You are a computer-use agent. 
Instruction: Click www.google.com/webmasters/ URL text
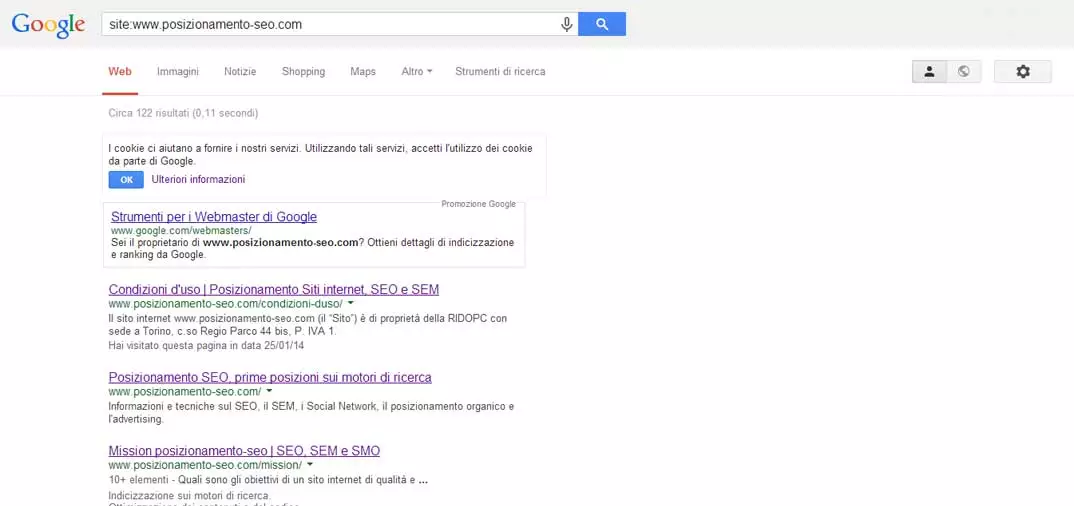pos(182,231)
